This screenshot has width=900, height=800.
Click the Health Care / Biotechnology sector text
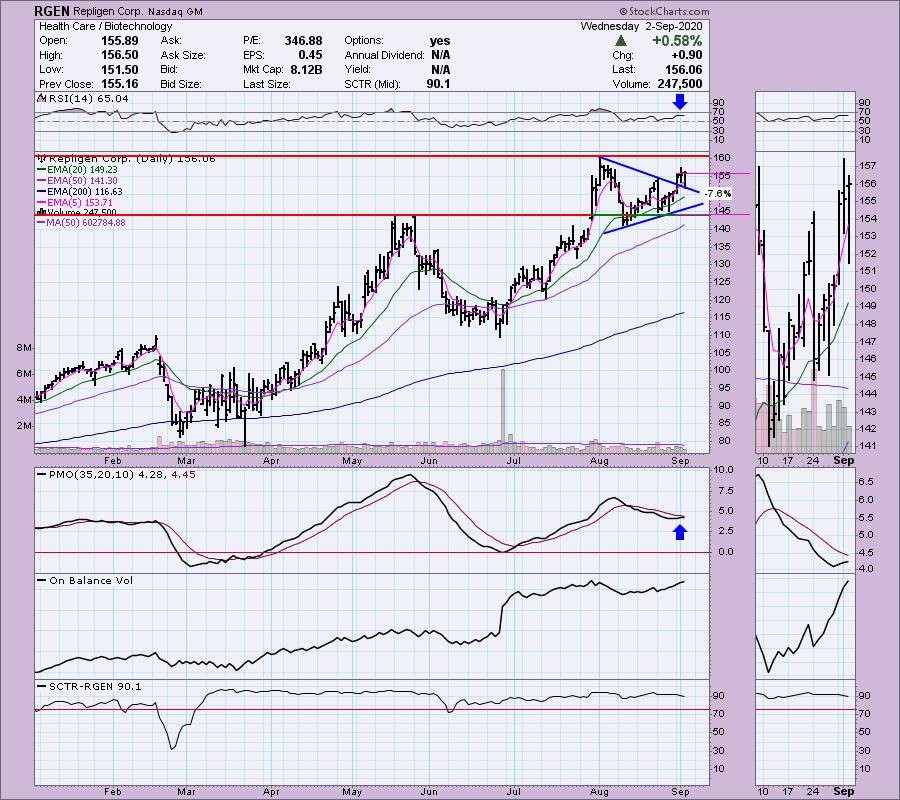tap(106, 26)
